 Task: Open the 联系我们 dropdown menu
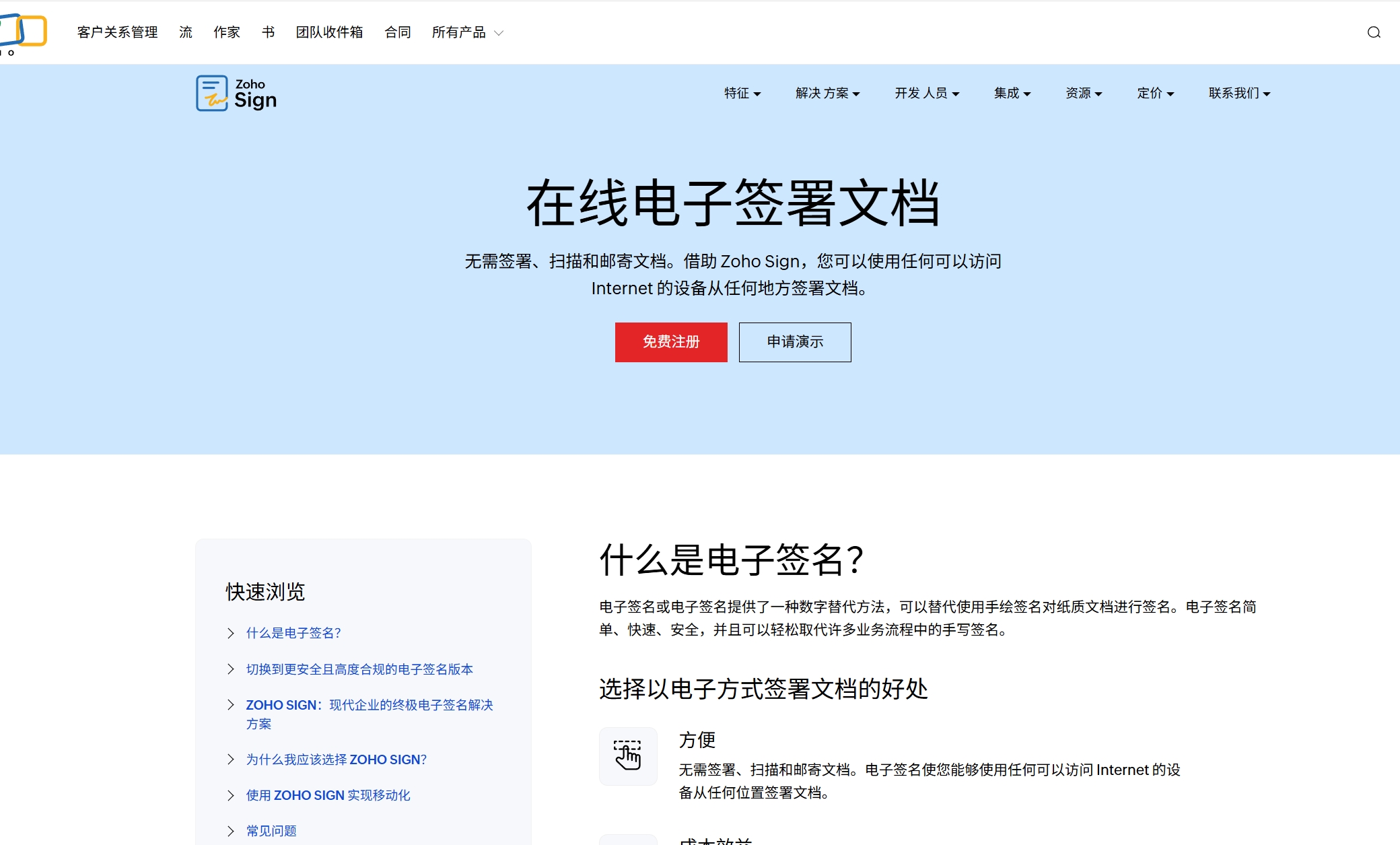click(x=1240, y=93)
